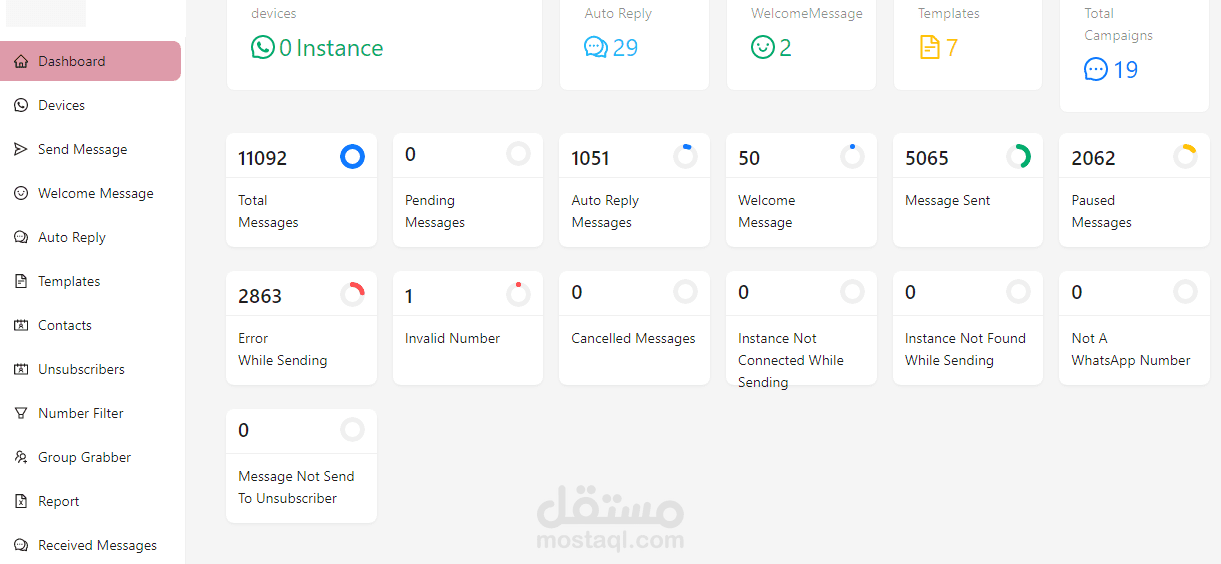The width and height of the screenshot is (1221, 564).
Task: Navigate to Contacts in sidebar
Action: click(x=91, y=325)
